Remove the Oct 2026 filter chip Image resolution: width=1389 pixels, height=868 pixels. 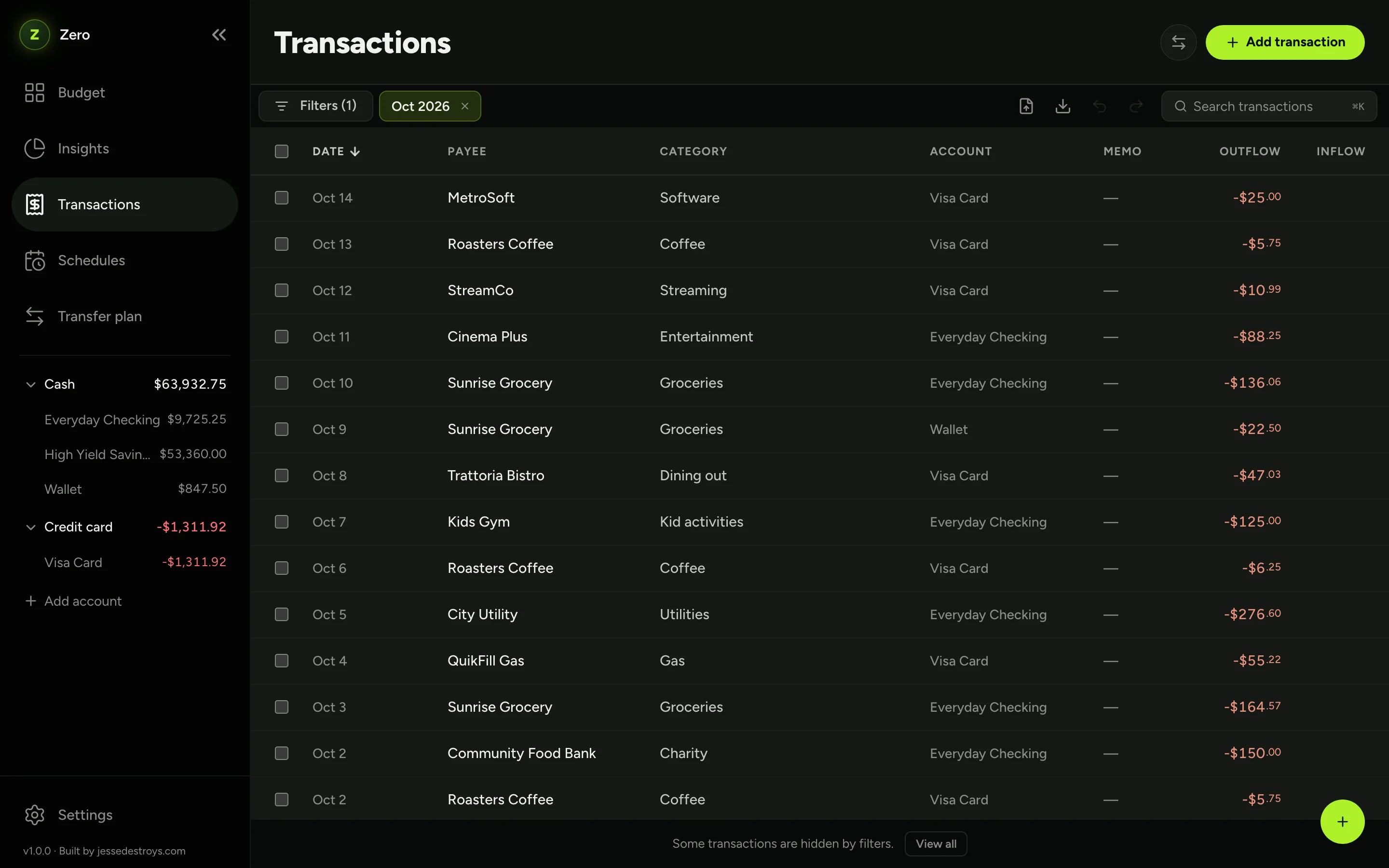(x=465, y=106)
